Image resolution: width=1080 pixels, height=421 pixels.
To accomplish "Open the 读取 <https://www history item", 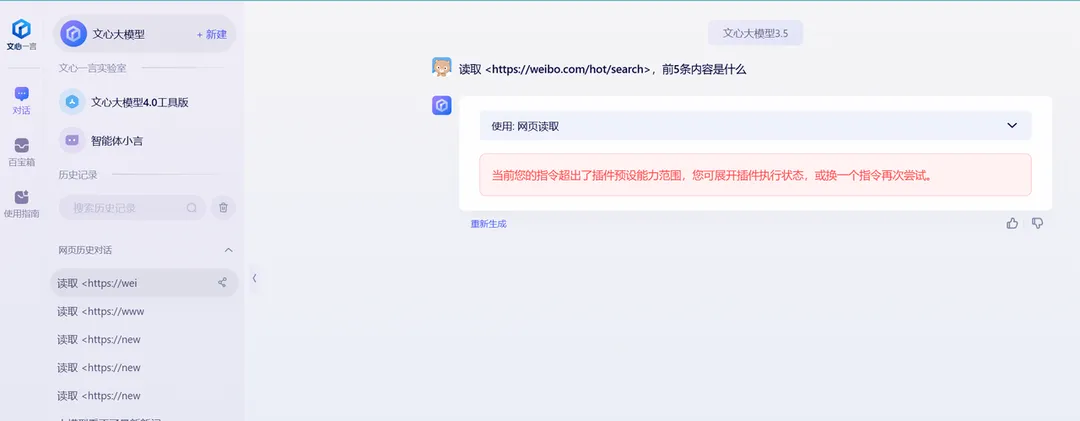I will click(101, 311).
